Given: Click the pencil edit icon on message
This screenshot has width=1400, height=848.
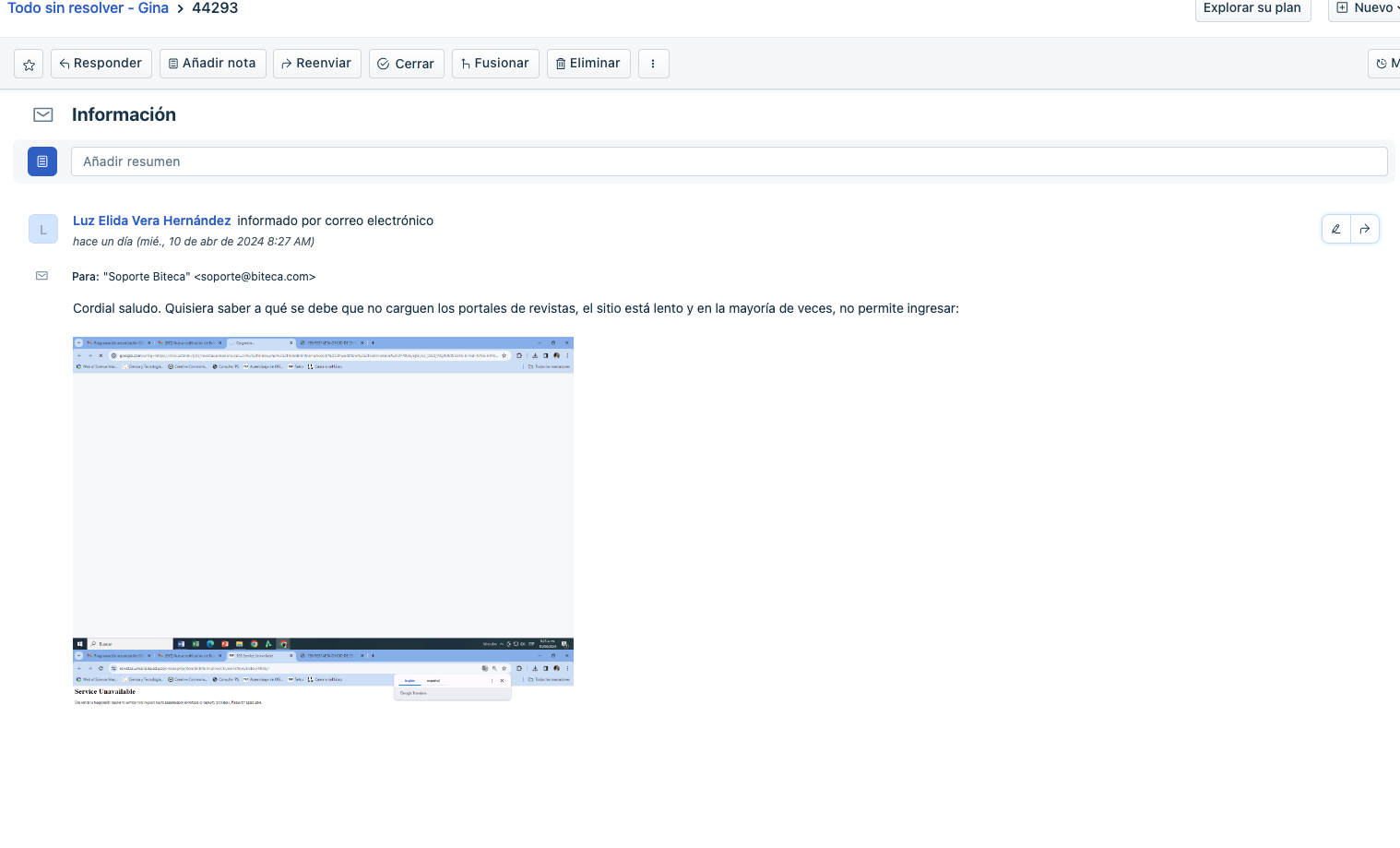Looking at the screenshot, I should (x=1335, y=229).
